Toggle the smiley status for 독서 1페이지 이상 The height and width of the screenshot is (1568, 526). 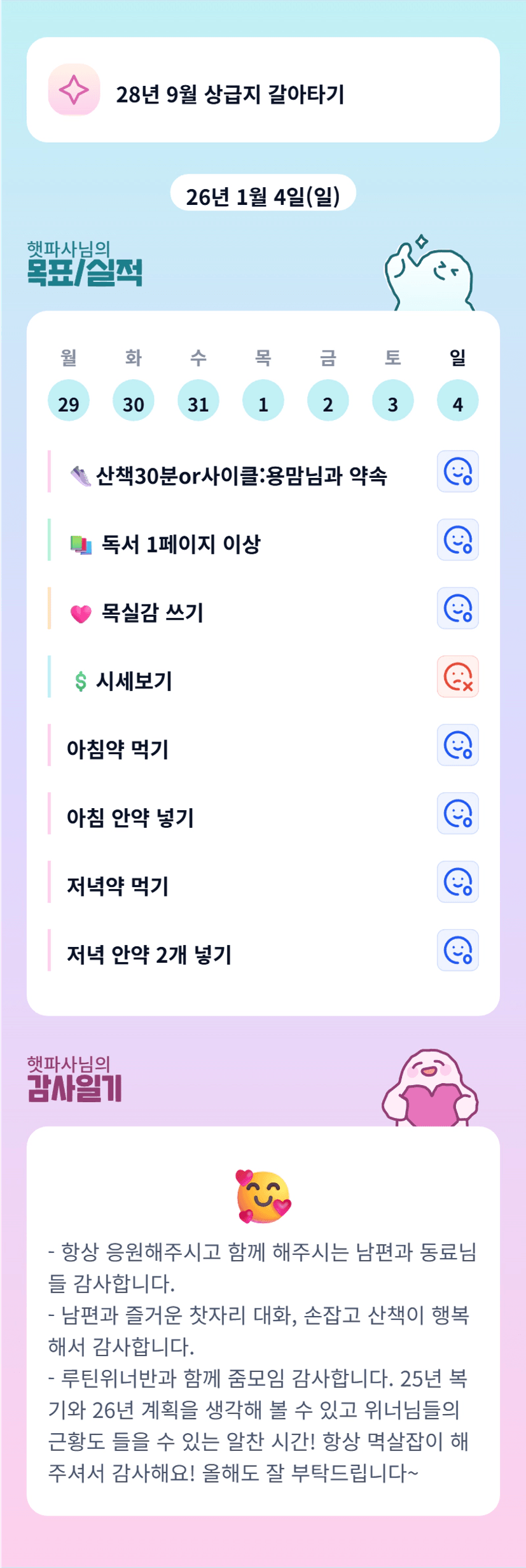457,540
